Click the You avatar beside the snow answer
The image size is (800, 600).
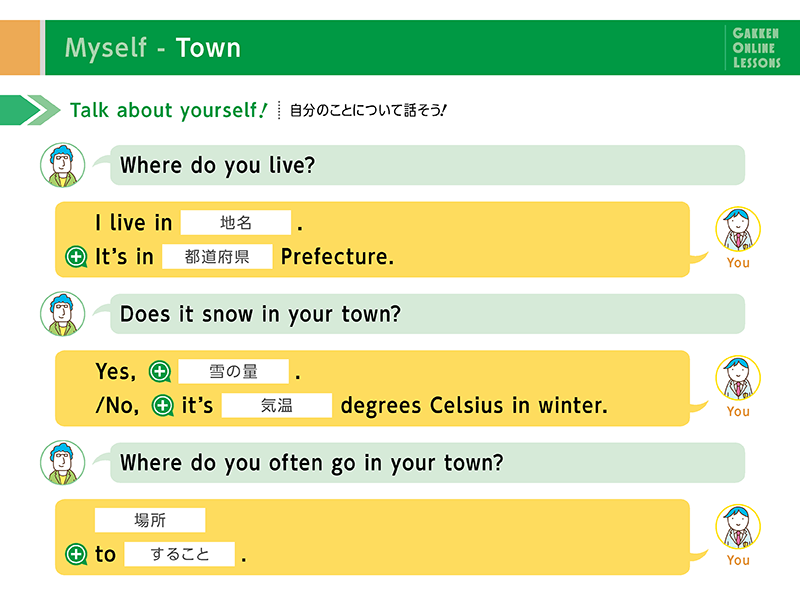(738, 381)
